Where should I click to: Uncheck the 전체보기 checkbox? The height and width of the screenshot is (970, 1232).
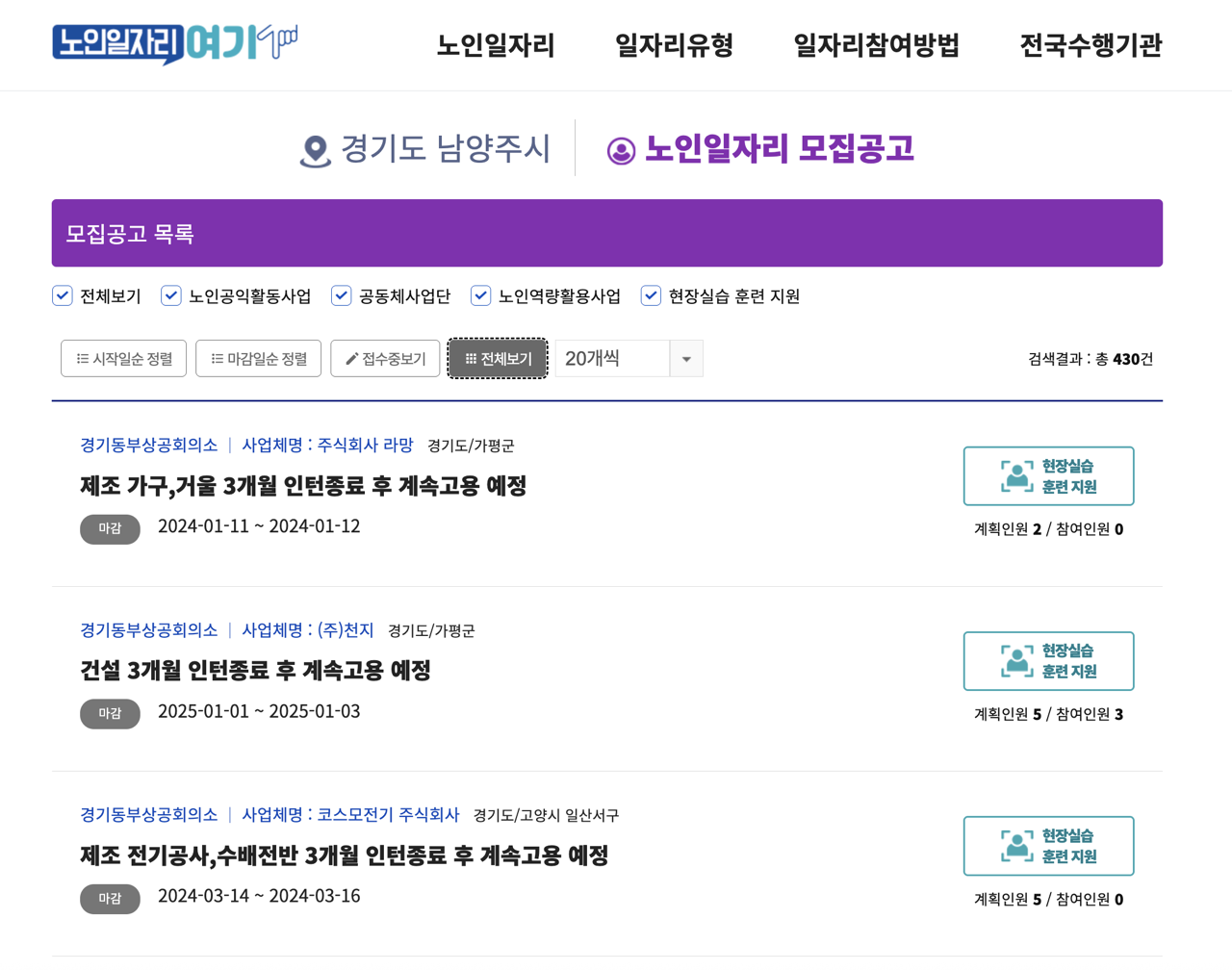pyautogui.click(x=62, y=296)
